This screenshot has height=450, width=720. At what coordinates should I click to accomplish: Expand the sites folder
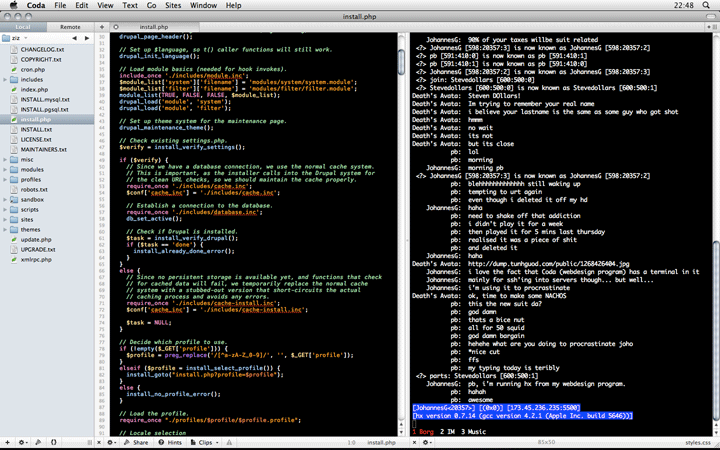[5, 219]
